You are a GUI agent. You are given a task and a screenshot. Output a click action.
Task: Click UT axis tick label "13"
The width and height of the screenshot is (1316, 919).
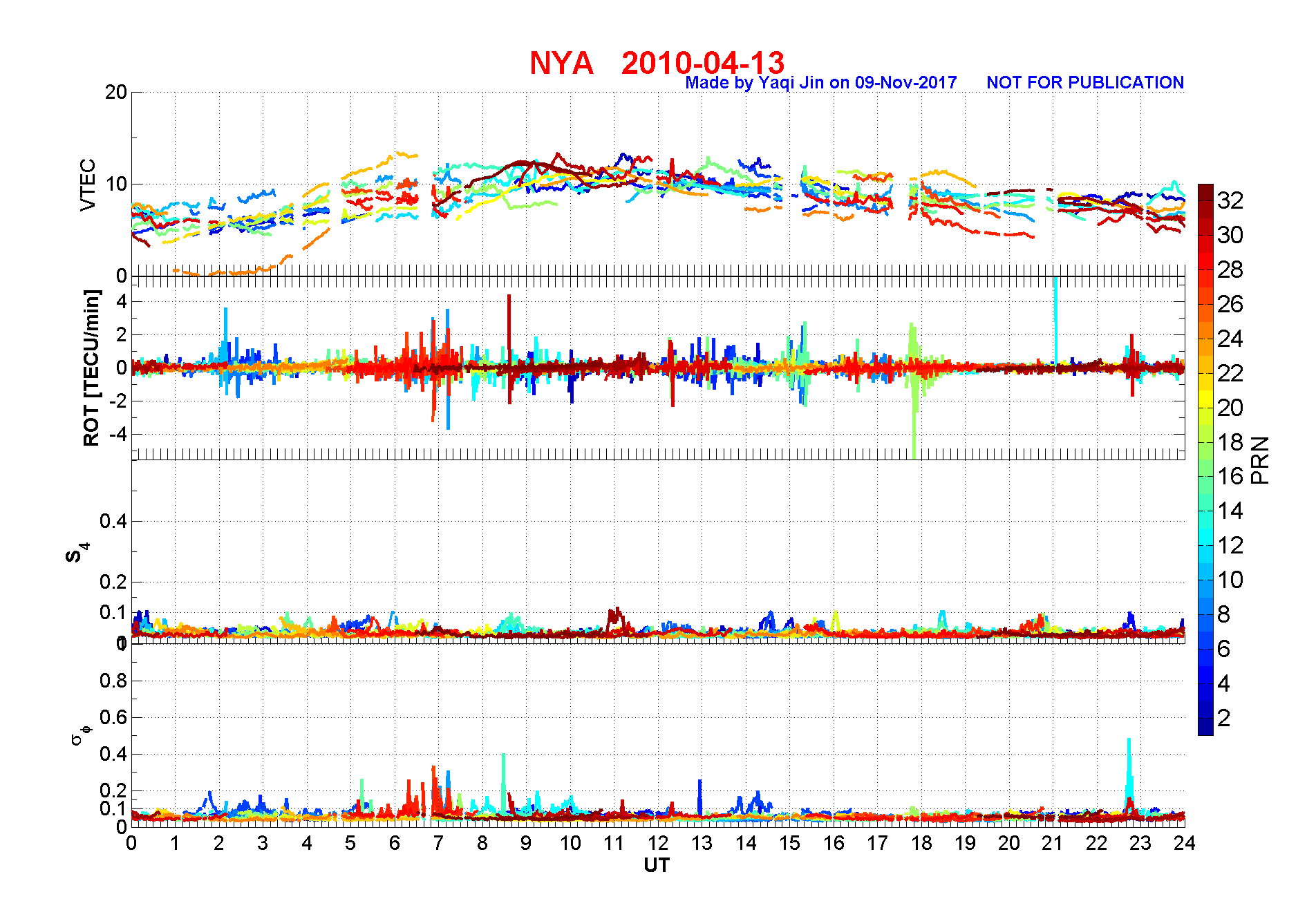coord(702,843)
